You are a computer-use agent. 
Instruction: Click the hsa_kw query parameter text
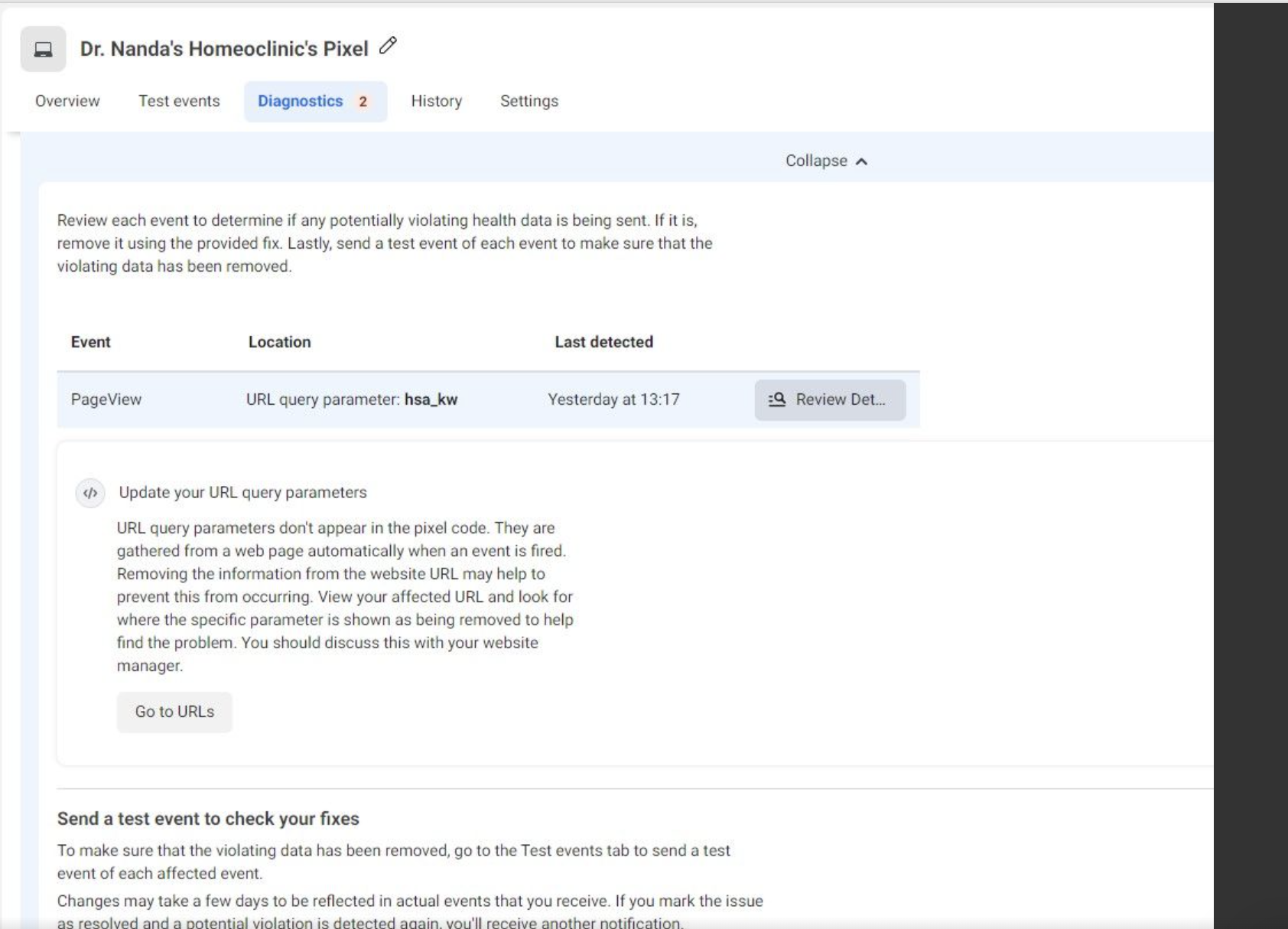pyautogui.click(x=431, y=399)
